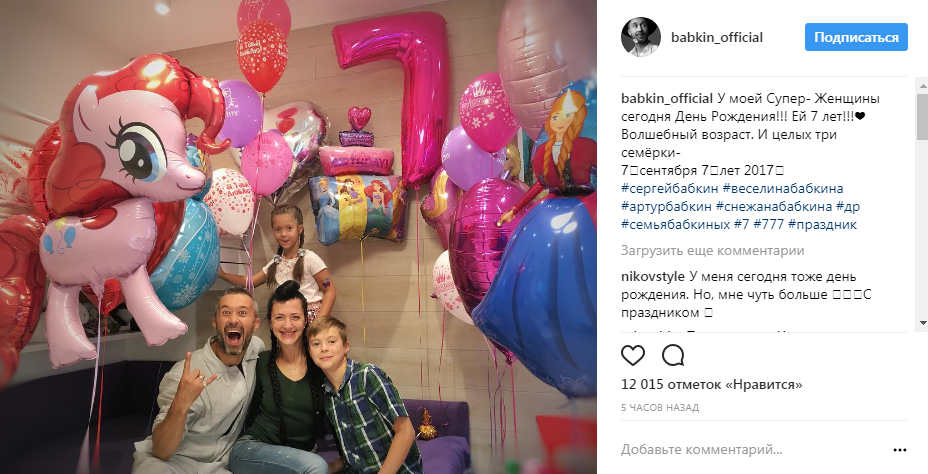Open babkin_official profile avatar
Screen dimensions: 928x474
tap(640, 37)
